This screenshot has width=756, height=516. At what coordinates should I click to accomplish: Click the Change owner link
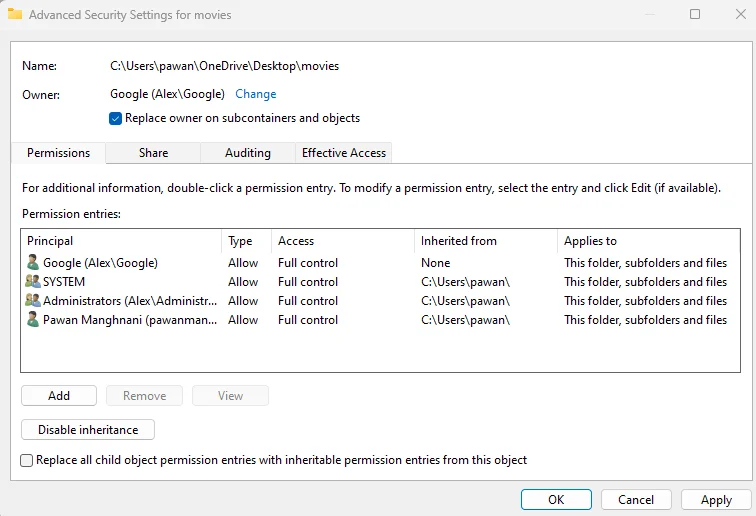click(x=256, y=94)
